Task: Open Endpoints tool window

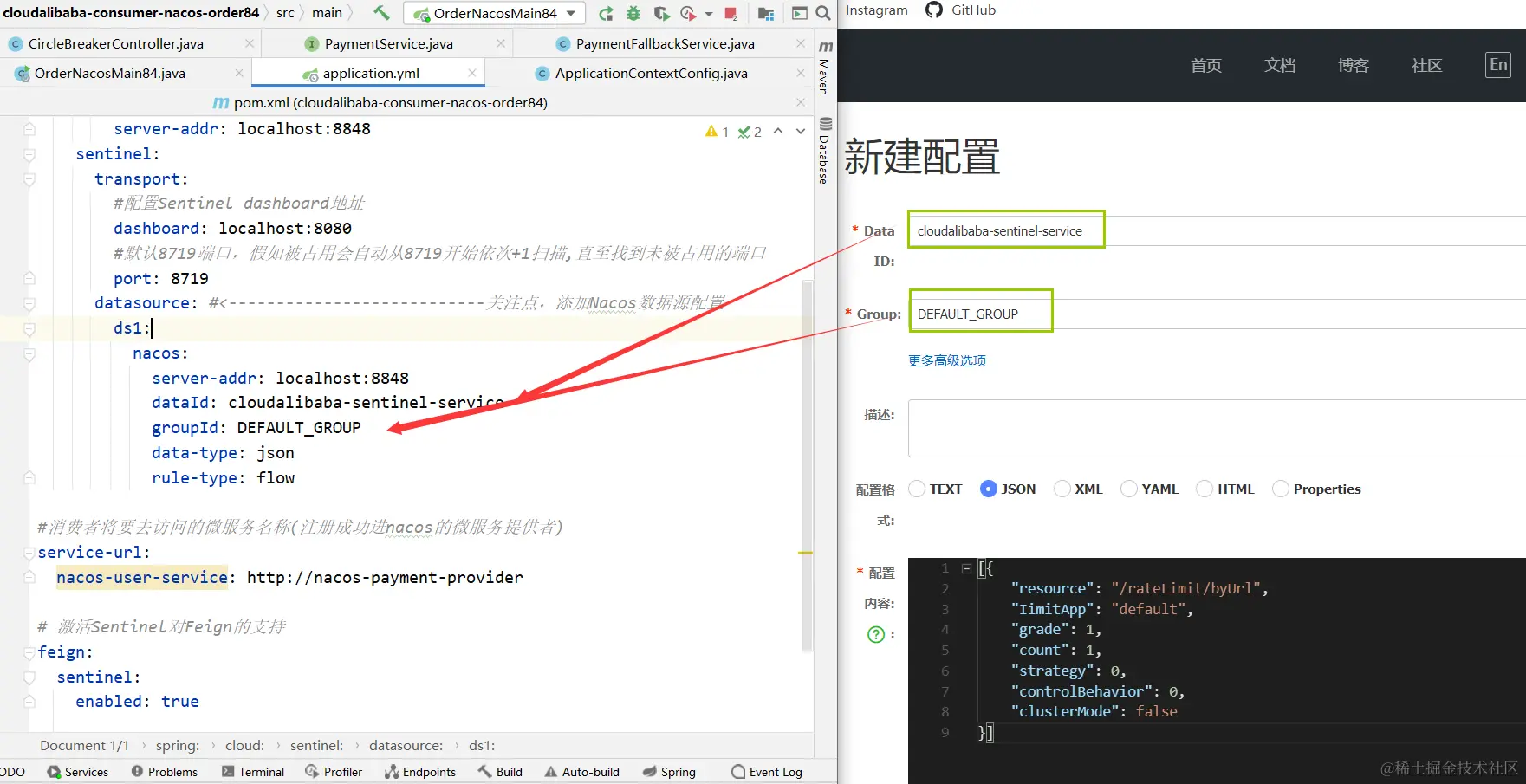Action: tap(420, 772)
